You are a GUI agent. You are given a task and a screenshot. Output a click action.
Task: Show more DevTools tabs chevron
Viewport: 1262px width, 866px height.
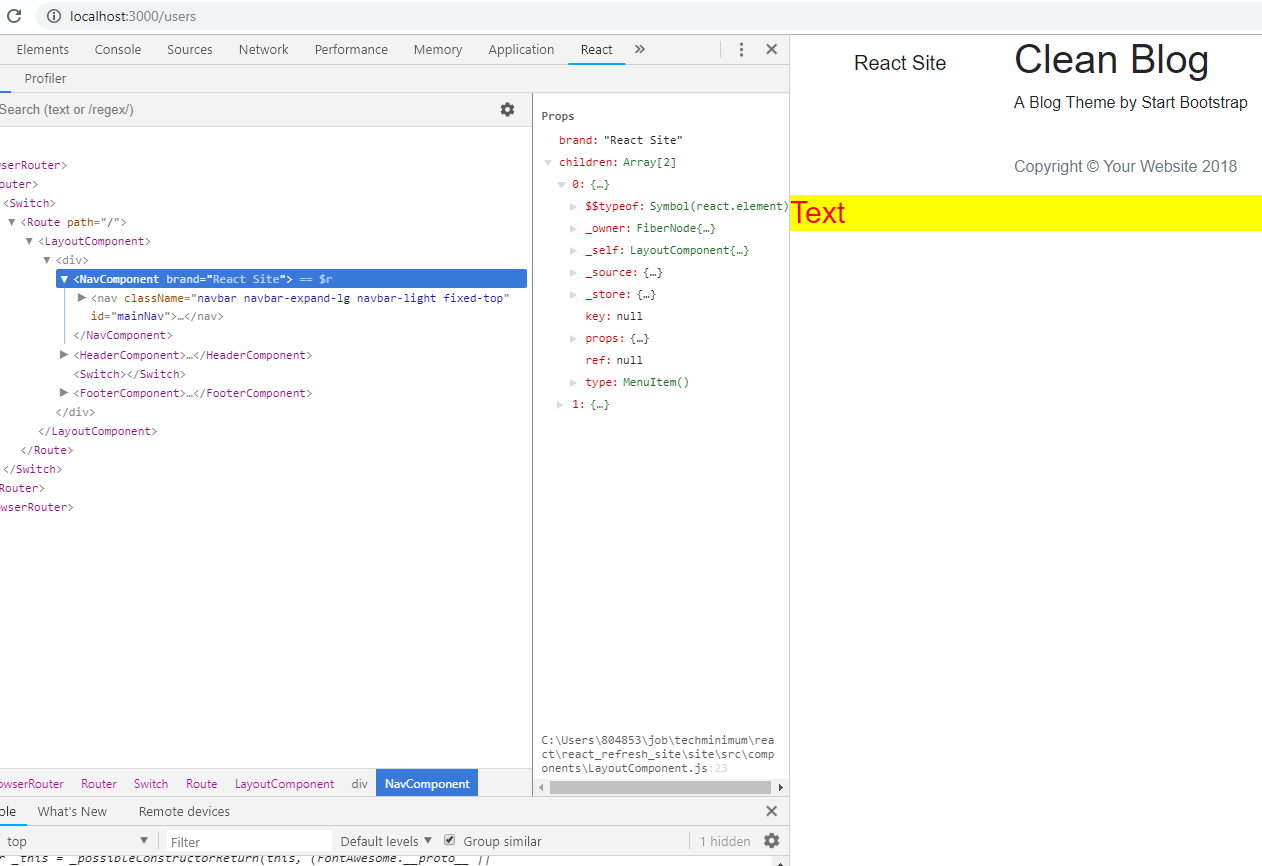click(x=640, y=49)
